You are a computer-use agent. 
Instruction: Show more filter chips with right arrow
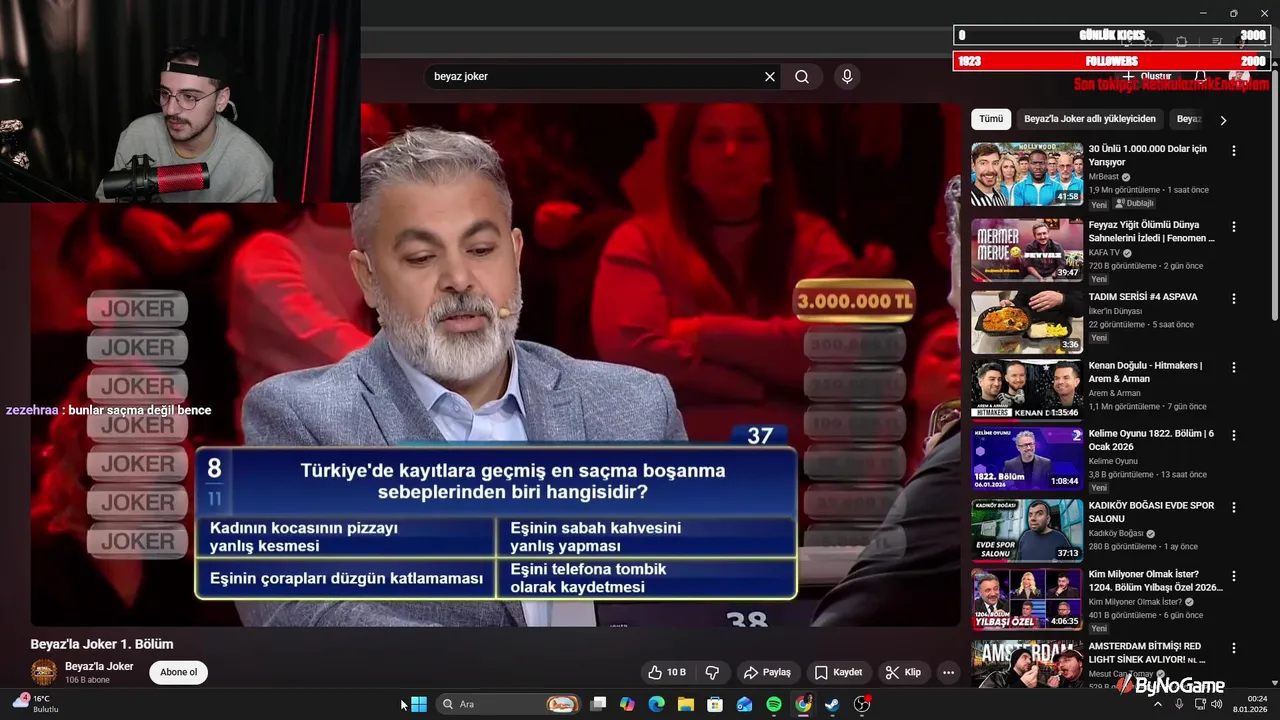pyautogui.click(x=1222, y=120)
